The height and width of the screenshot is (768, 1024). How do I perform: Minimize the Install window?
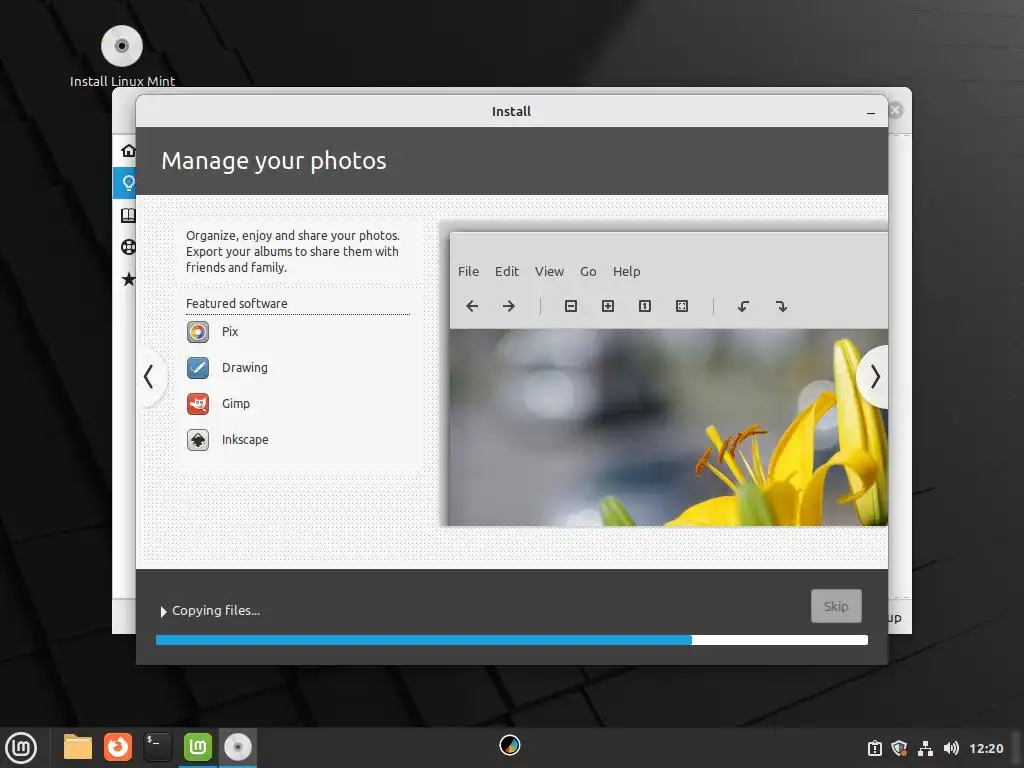tap(871, 112)
